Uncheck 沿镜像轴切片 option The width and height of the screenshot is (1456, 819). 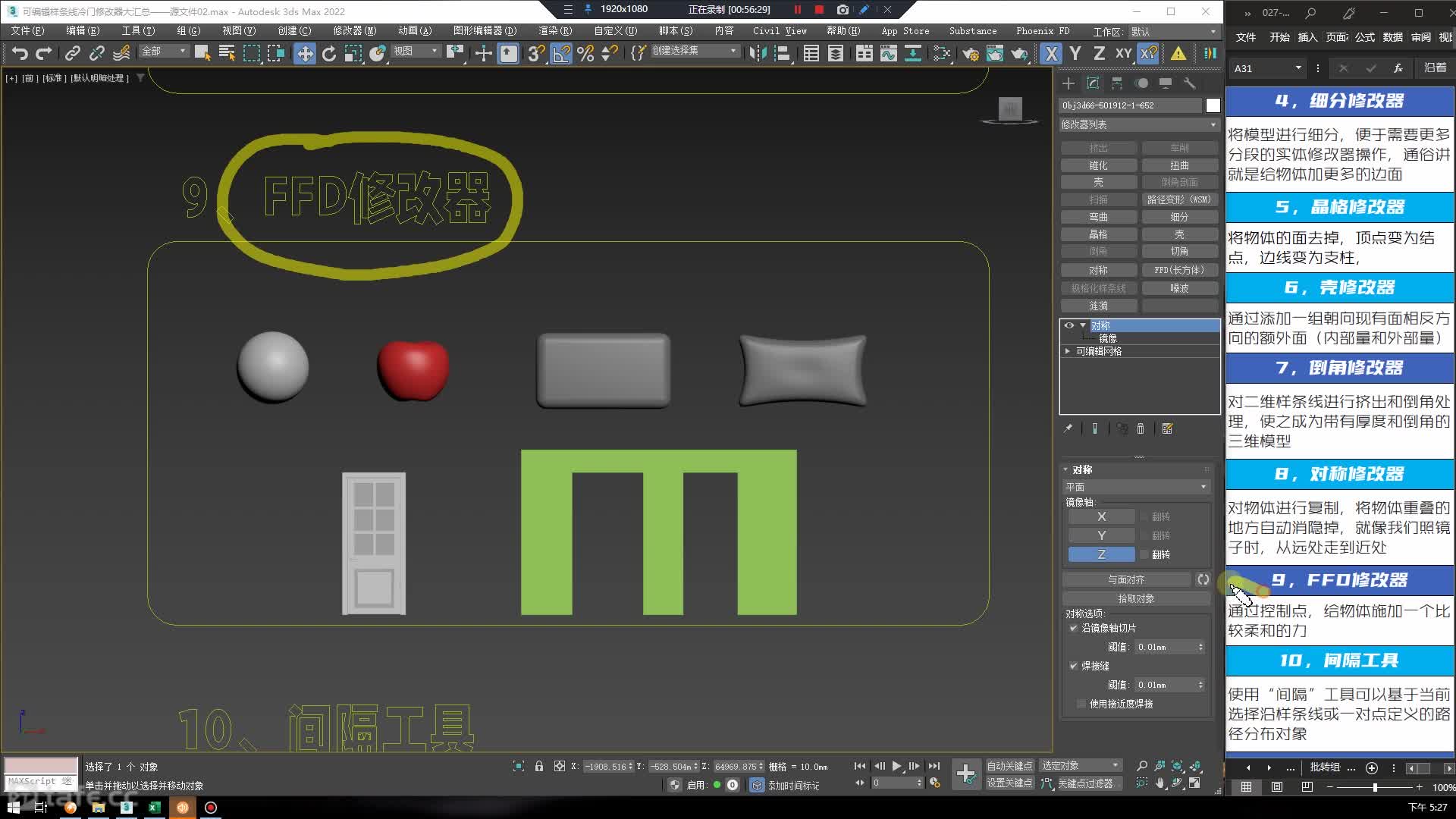tap(1073, 628)
